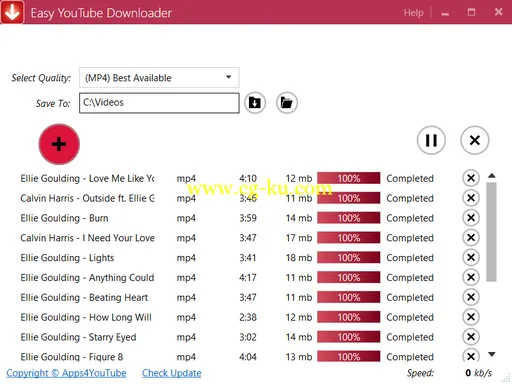Click the Check Update link
Viewport: 512px width, 384px height.
click(x=172, y=373)
